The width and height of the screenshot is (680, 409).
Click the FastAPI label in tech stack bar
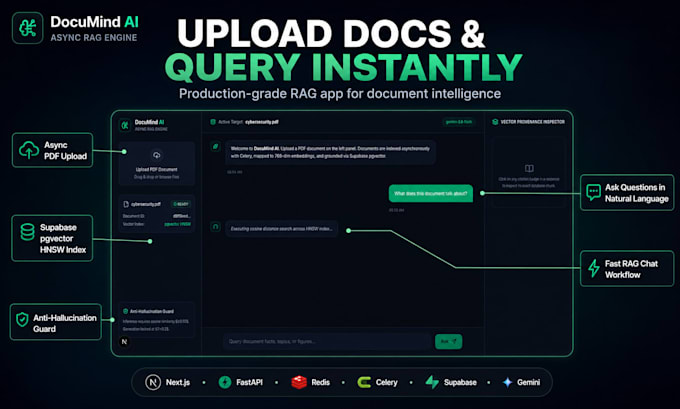(x=249, y=382)
